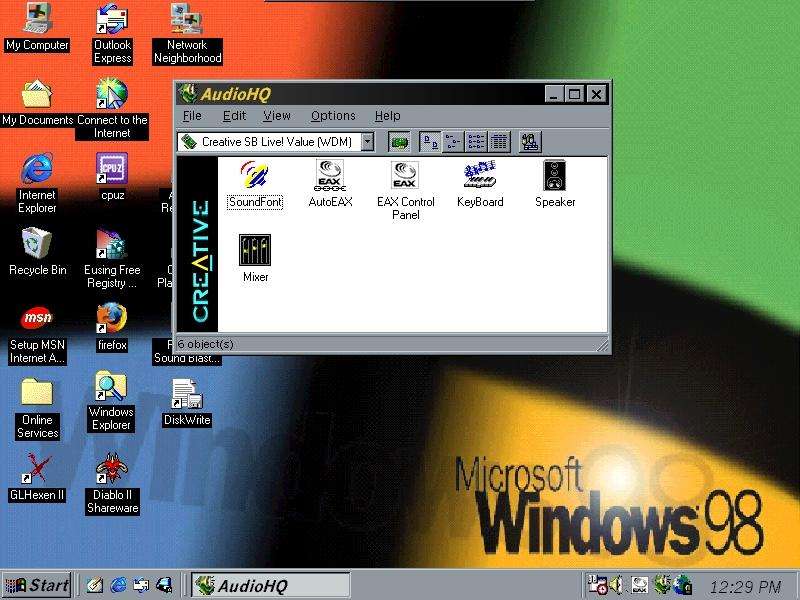Select Diablo II Shareware shortcut
This screenshot has width=800, height=600.
click(112, 484)
